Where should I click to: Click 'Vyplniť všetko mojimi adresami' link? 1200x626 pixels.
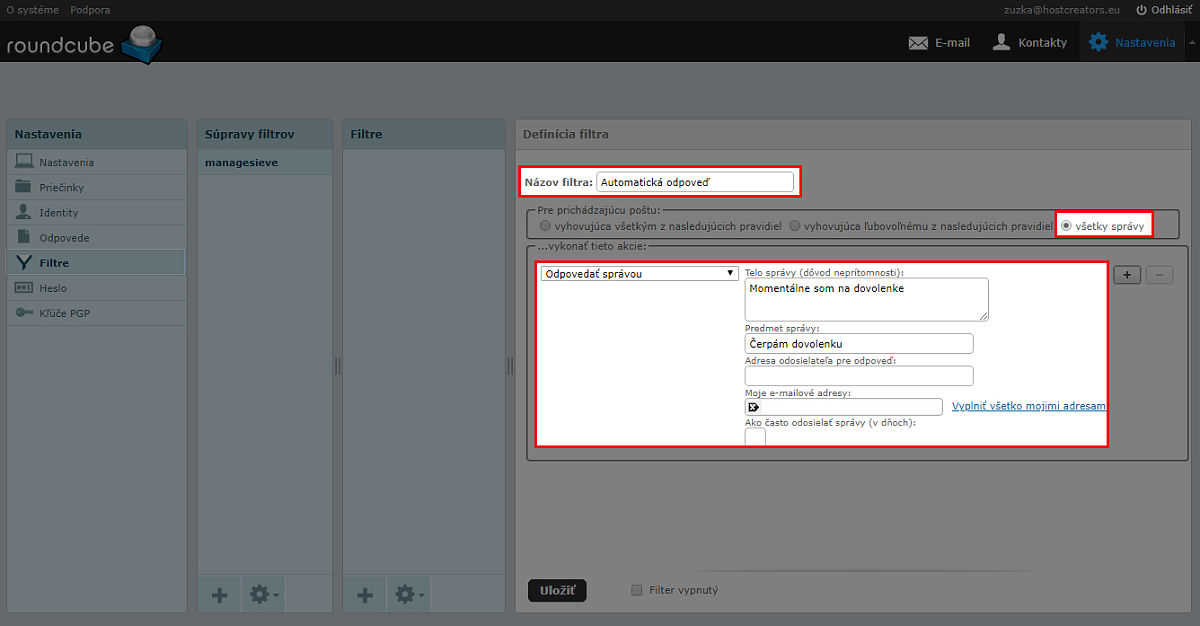[1029, 406]
